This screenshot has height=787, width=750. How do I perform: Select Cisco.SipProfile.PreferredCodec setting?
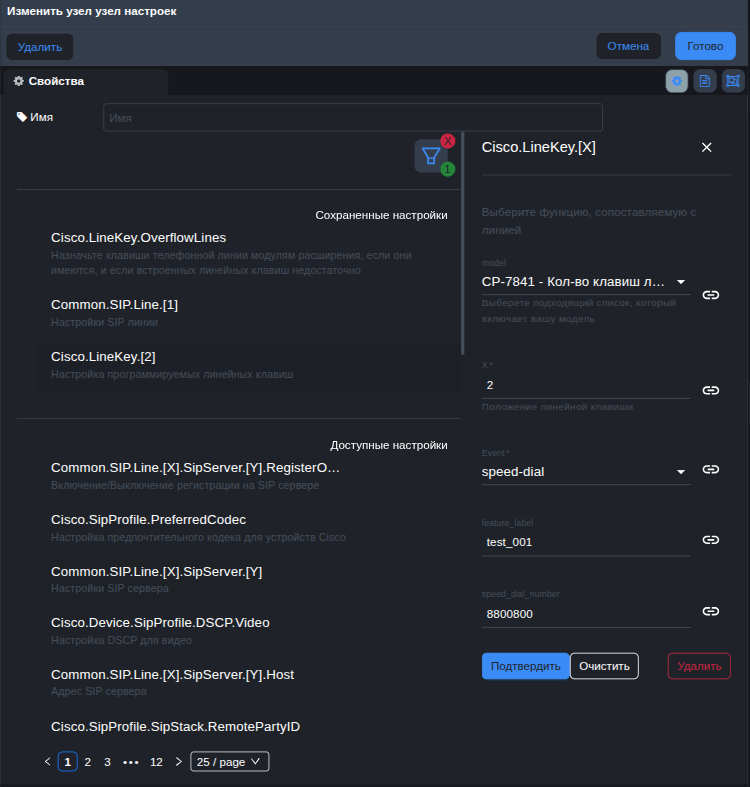tap(148, 520)
